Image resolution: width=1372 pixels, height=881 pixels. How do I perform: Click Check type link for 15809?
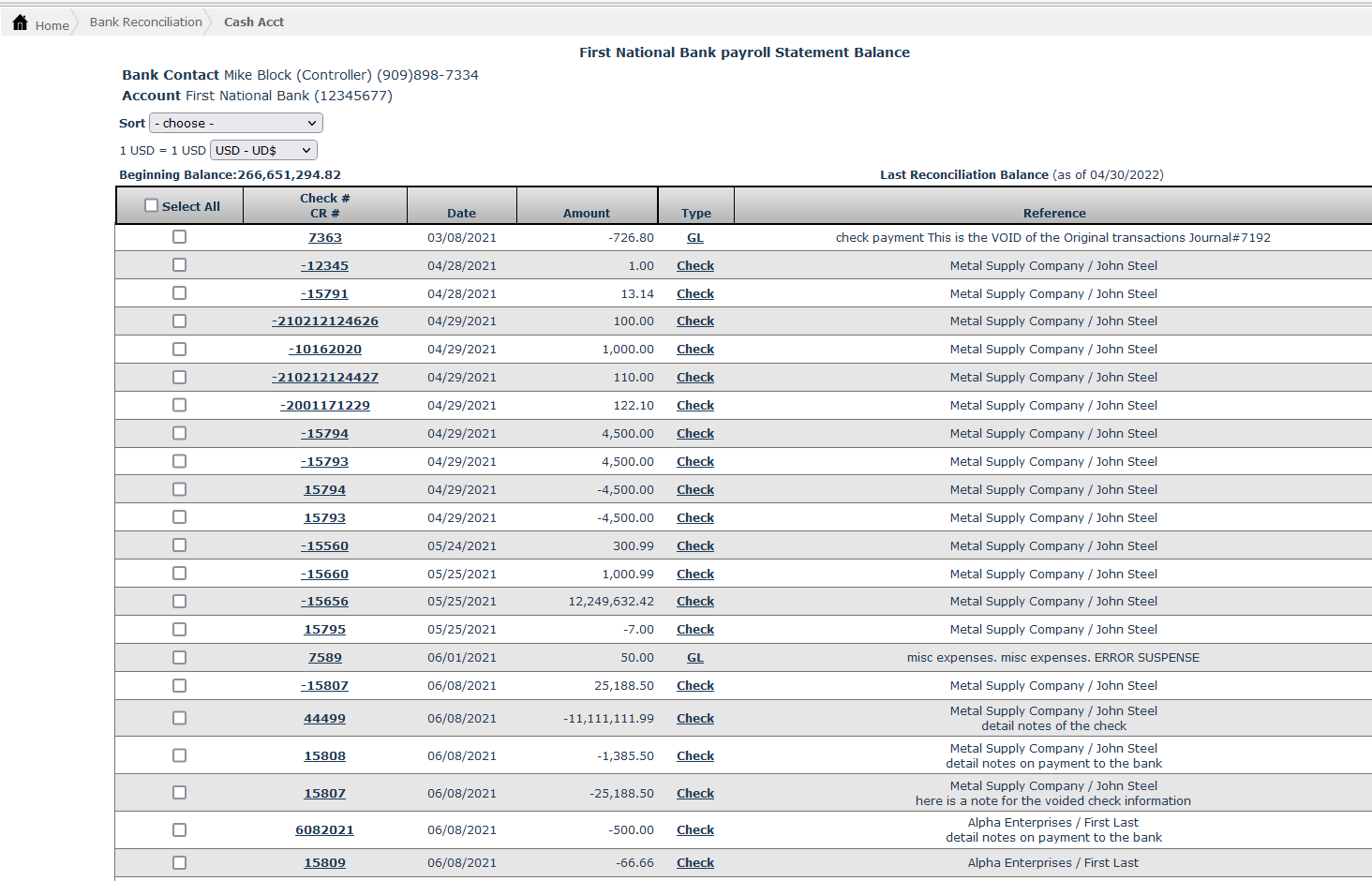coord(694,863)
